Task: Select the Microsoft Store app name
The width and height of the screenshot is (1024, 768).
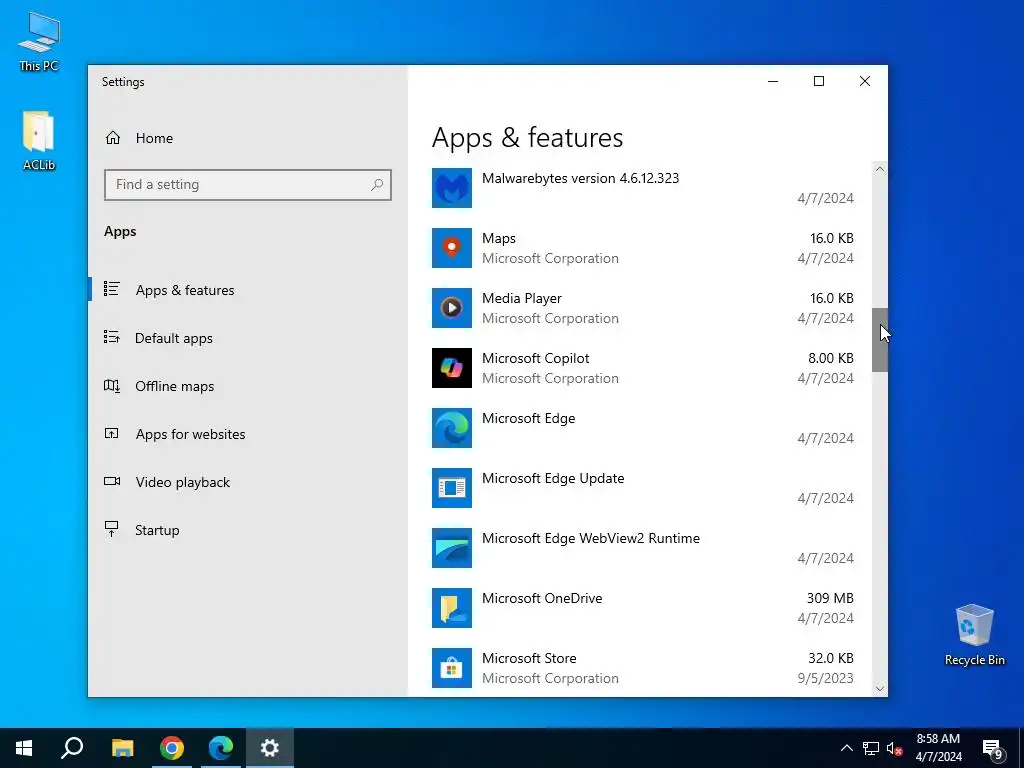Action: point(529,658)
